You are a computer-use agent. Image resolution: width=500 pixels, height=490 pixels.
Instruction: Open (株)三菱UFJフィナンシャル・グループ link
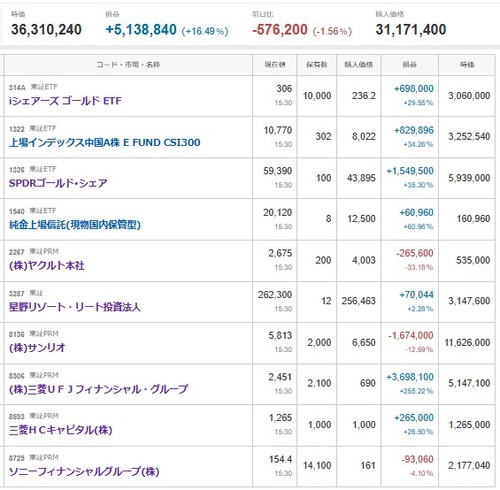98,389
